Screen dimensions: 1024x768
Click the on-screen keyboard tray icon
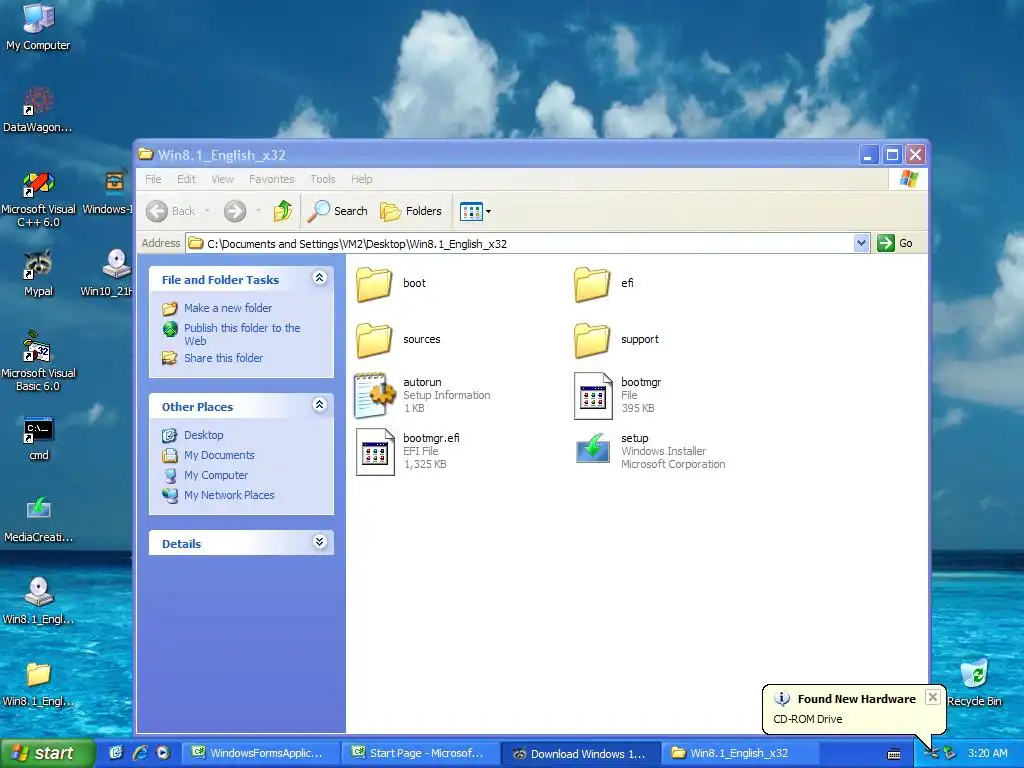(894, 754)
